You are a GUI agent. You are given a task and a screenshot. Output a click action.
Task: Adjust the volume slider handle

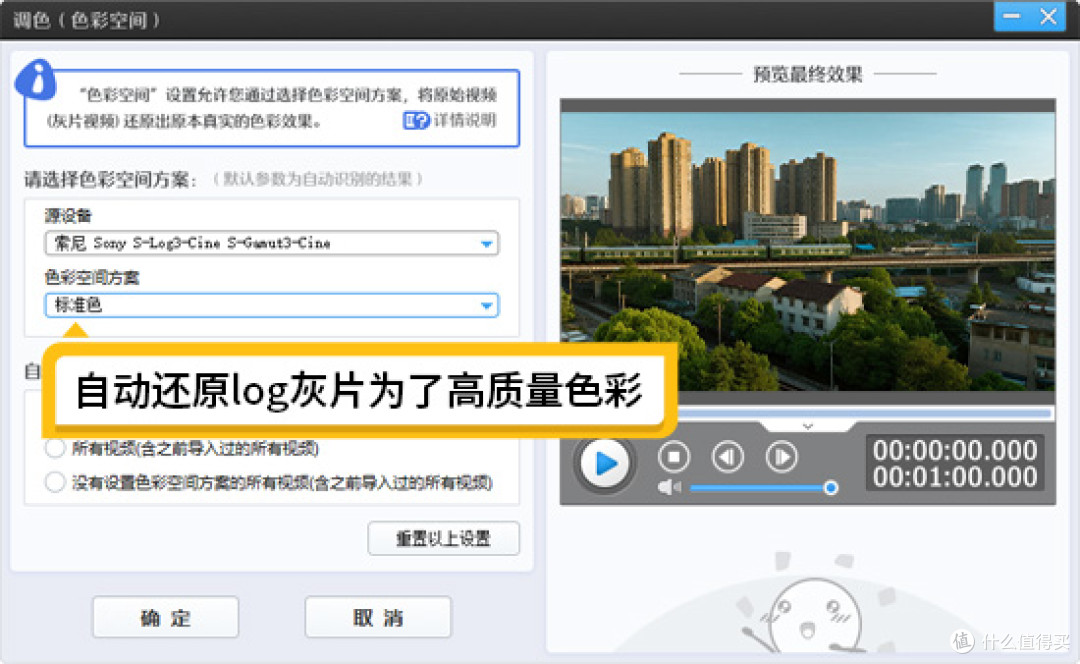831,488
